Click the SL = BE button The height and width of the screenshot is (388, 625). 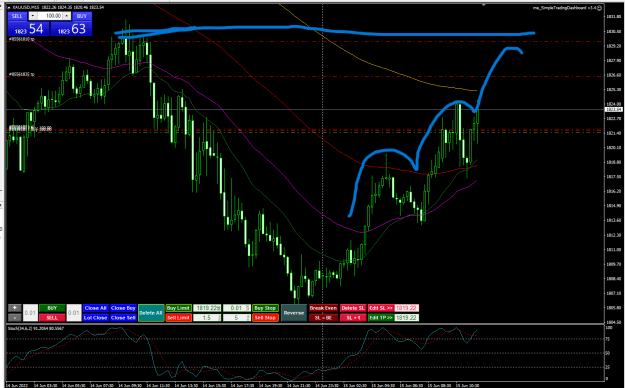click(323, 318)
